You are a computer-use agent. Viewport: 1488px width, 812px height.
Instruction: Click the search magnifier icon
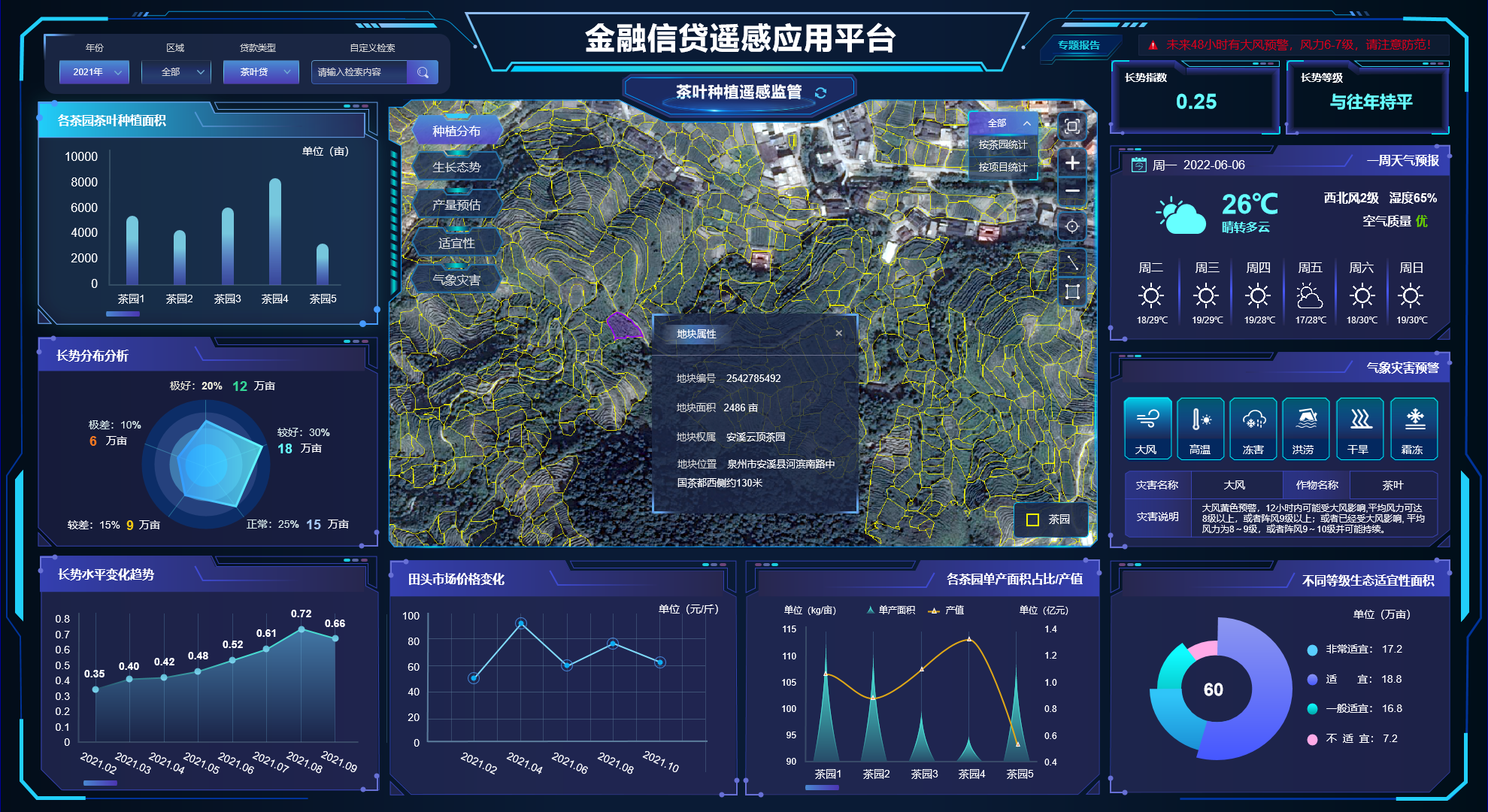pyautogui.click(x=423, y=72)
